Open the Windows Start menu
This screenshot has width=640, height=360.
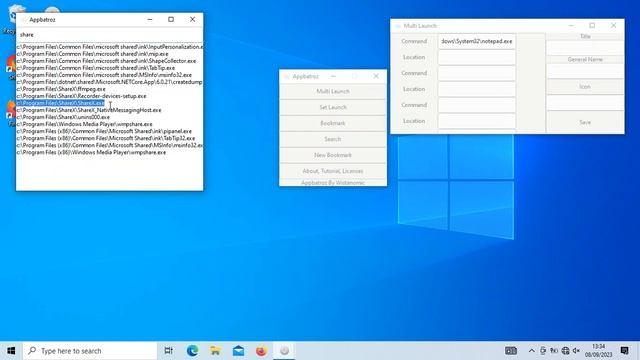(11, 351)
